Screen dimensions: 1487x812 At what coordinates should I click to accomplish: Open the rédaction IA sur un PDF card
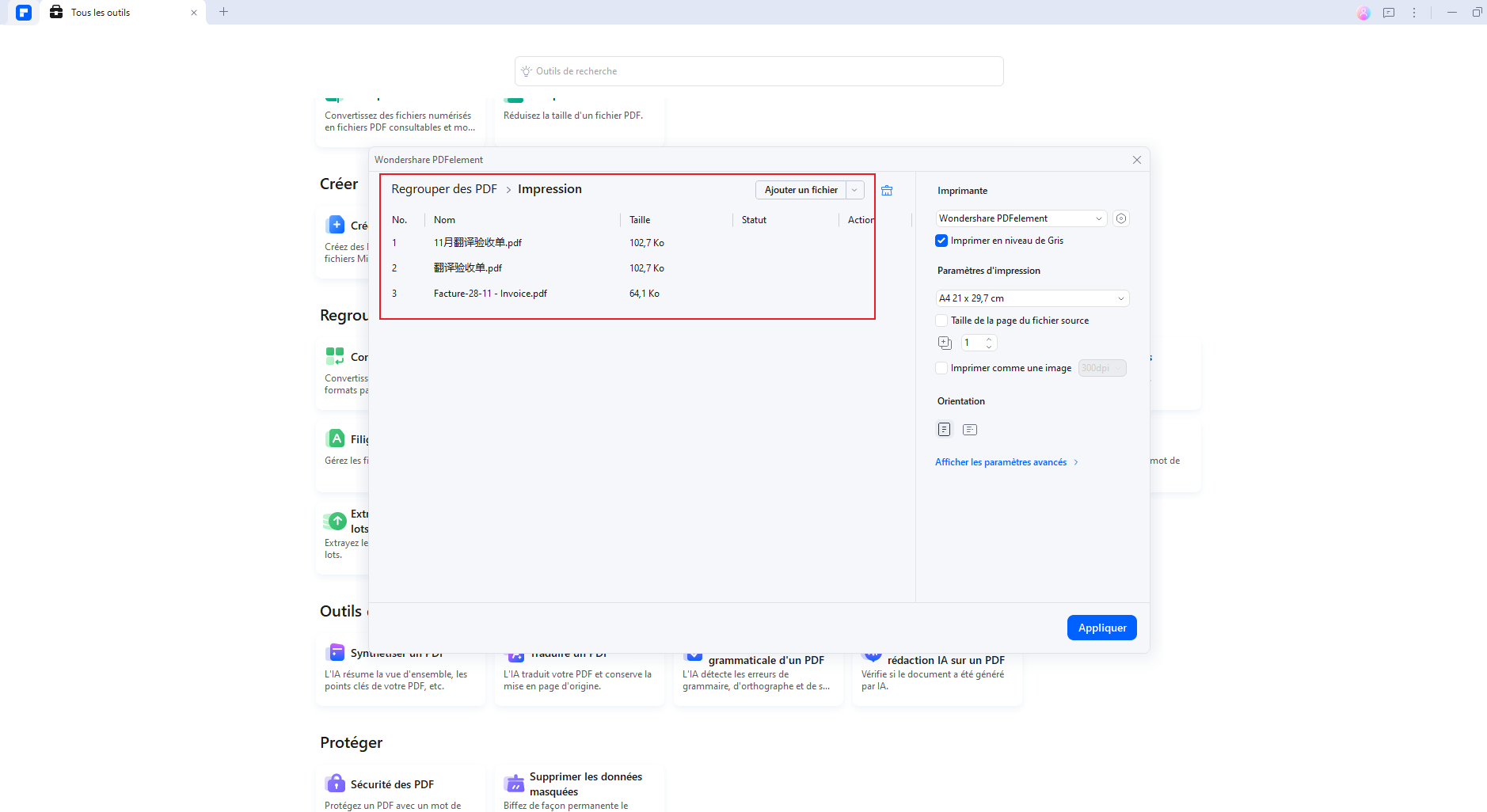[937, 674]
